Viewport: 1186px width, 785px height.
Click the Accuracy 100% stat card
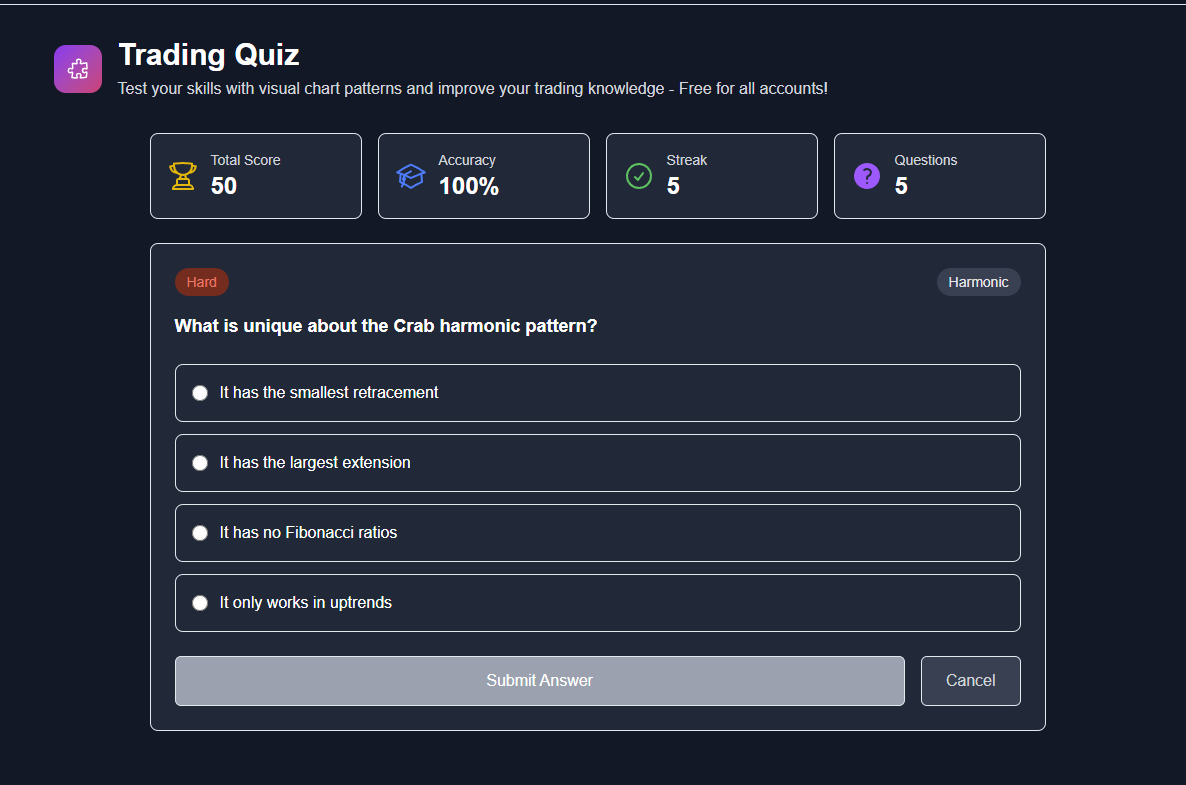483,175
